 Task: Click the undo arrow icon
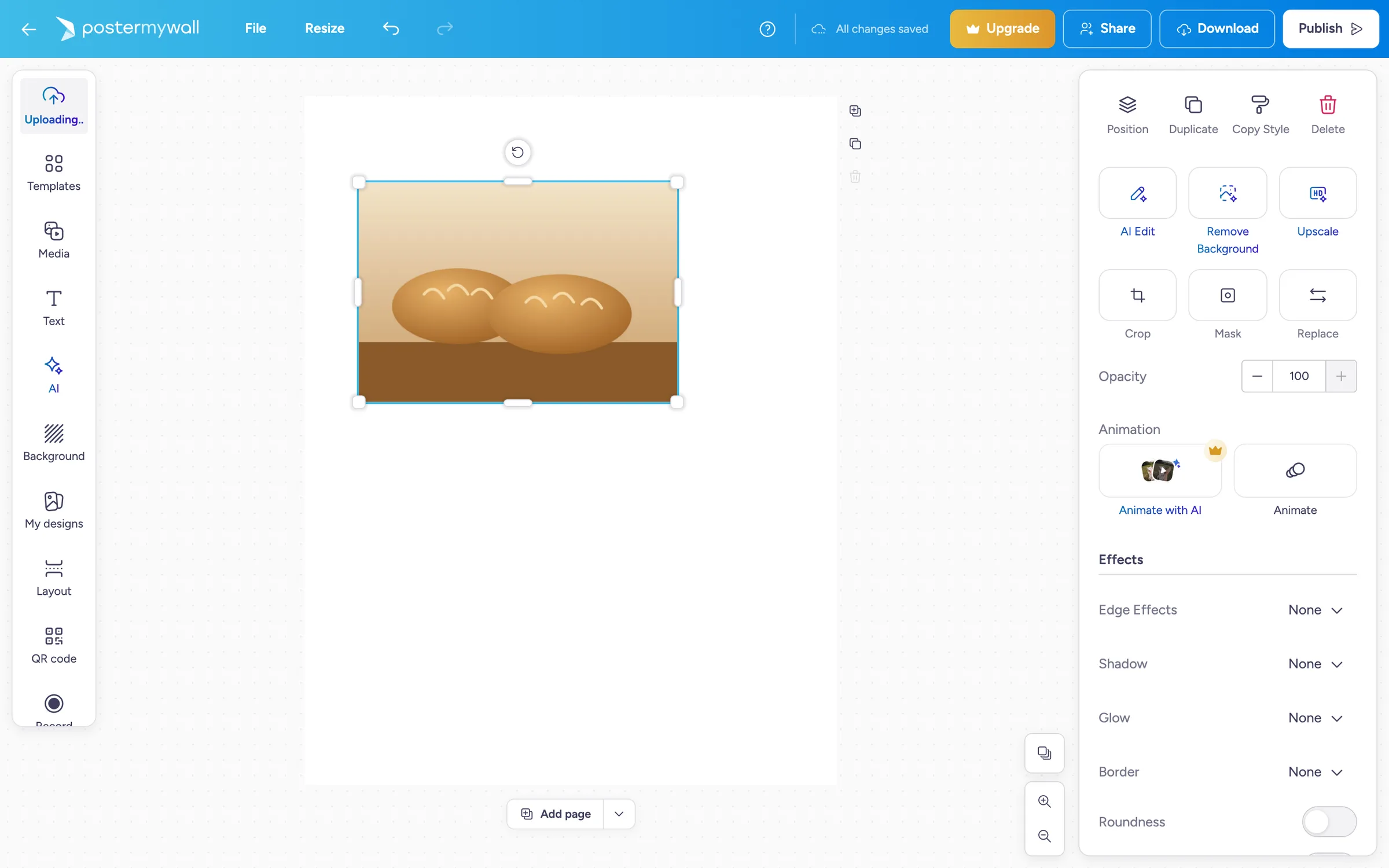click(x=391, y=28)
